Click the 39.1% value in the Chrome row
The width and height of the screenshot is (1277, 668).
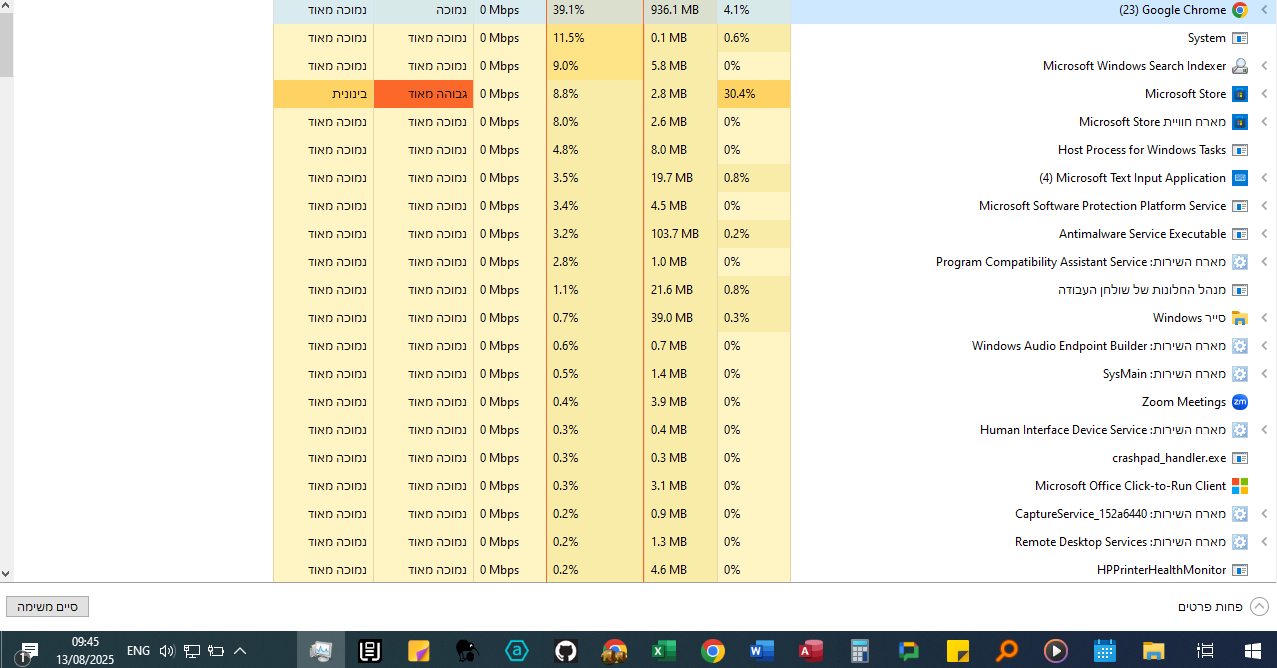tap(596, 10)
